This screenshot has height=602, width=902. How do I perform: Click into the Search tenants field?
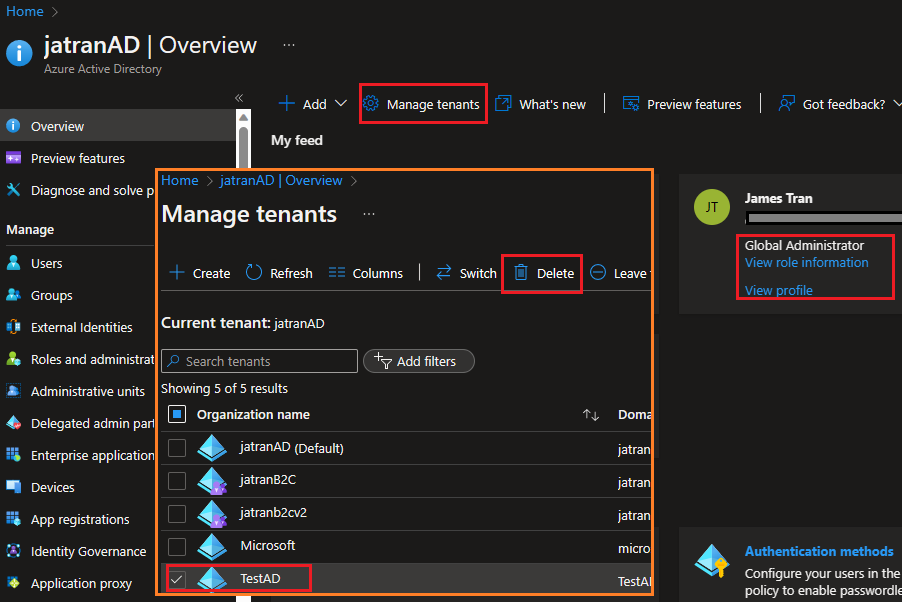[259, 361]
